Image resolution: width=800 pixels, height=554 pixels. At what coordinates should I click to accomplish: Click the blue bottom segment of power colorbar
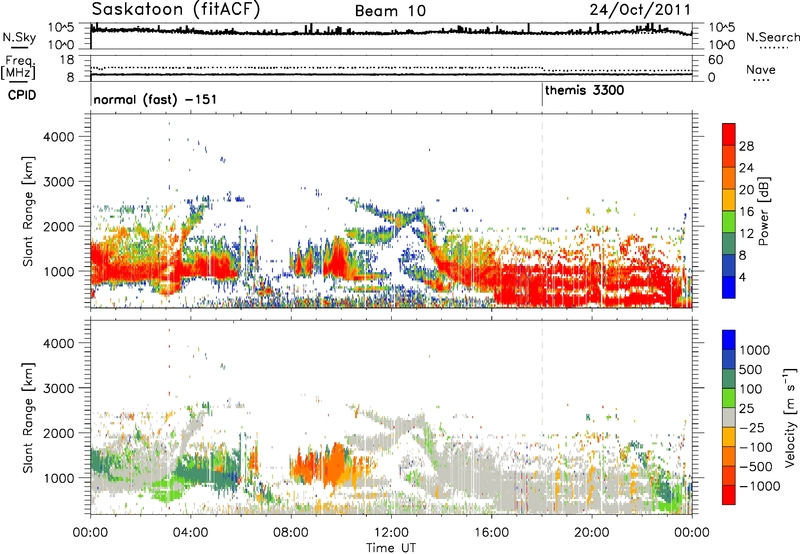(729, 287)
